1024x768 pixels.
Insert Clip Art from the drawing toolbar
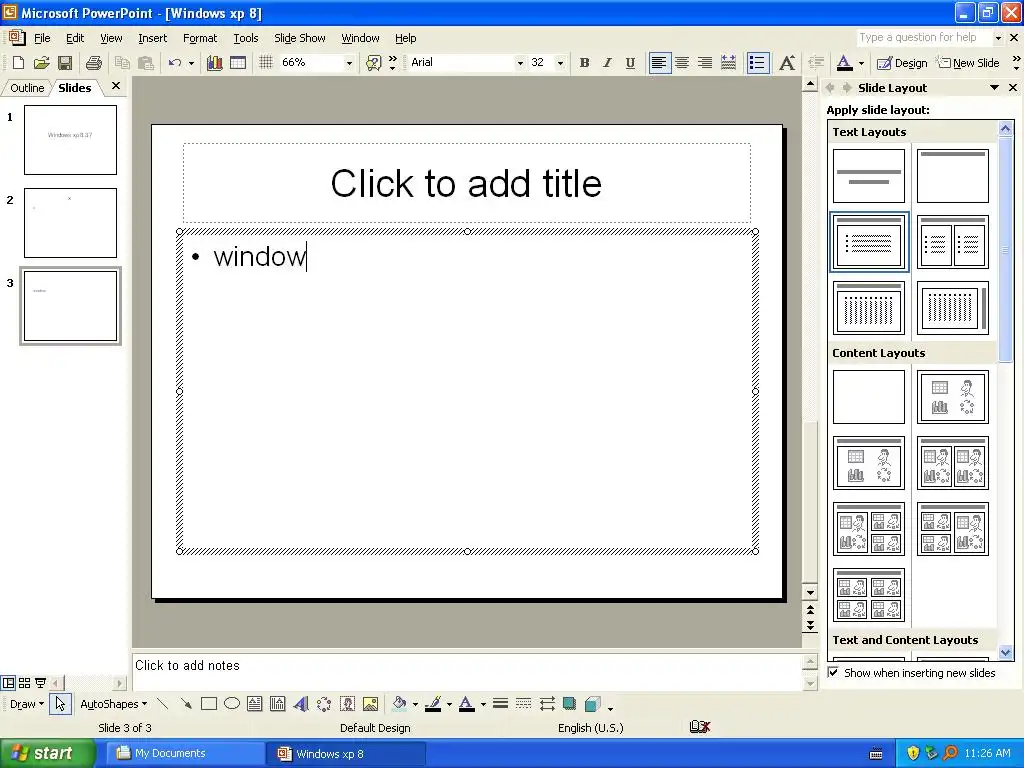tap(347, 703)
